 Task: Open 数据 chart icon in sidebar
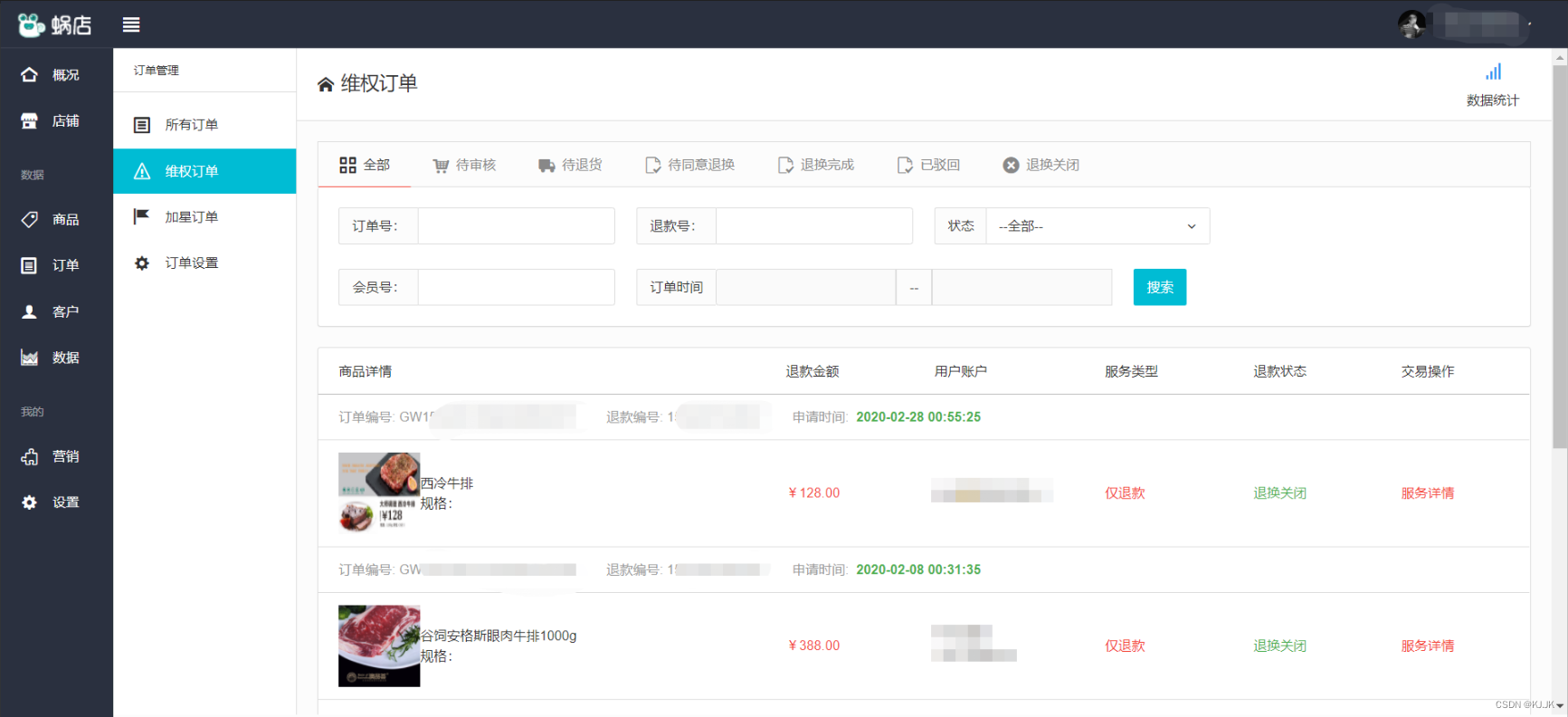(x=30, y=358)
